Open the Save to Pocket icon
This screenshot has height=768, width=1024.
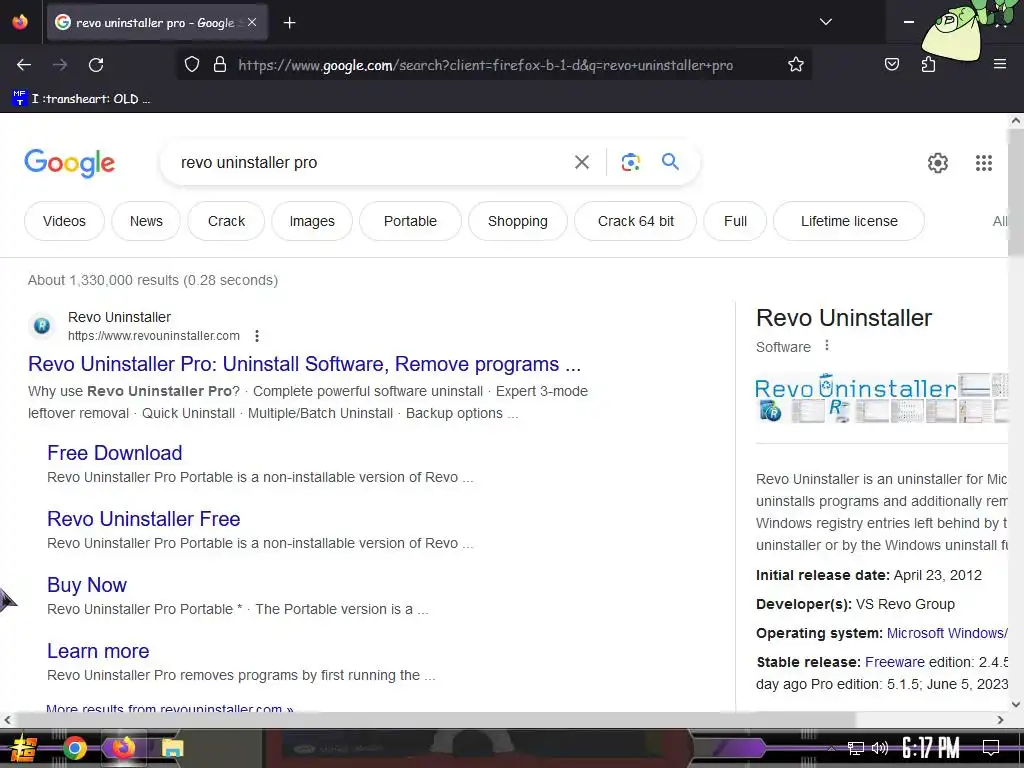pyautogui.click(x=891, y=64)
